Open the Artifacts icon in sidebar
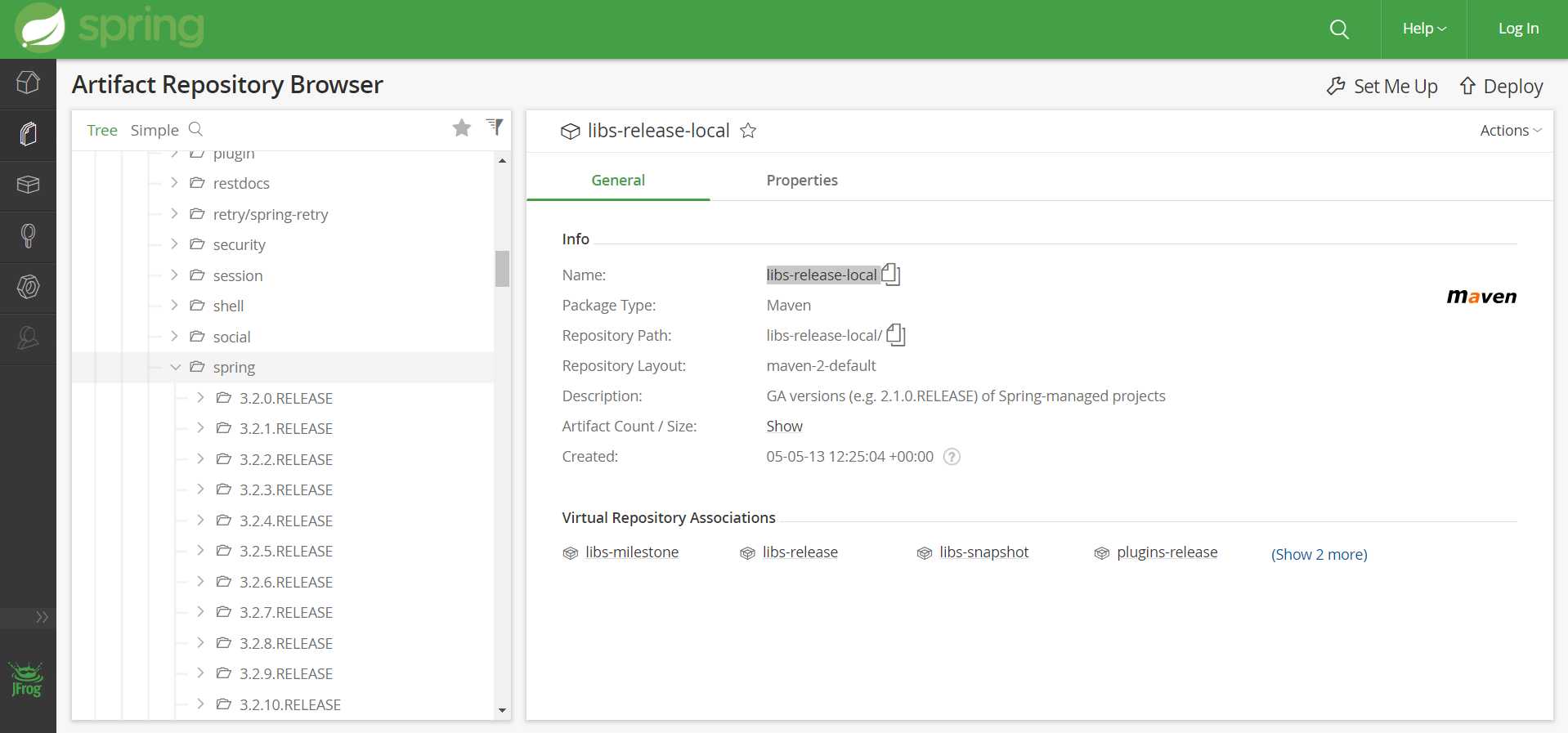This screenshot has width=1568, height=733. (x=28, y=134)
